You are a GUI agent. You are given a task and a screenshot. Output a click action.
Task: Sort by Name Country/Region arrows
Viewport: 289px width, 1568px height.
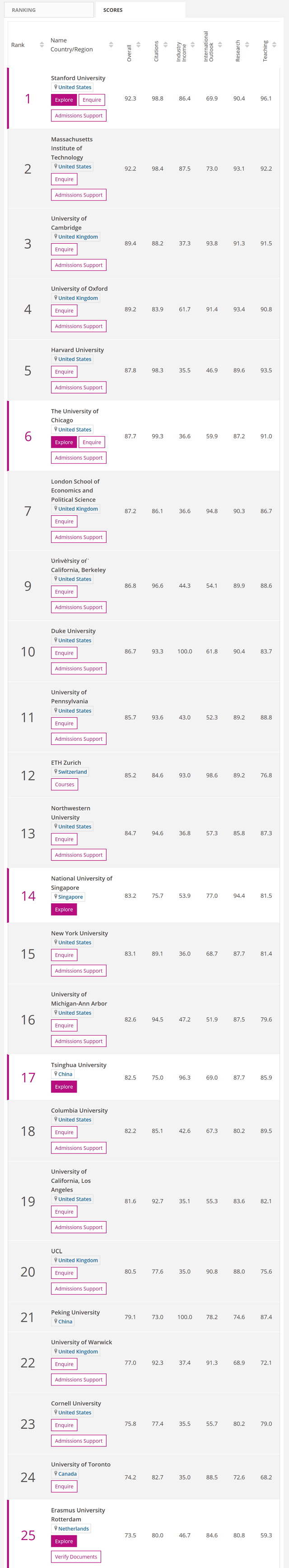[111, 45]
